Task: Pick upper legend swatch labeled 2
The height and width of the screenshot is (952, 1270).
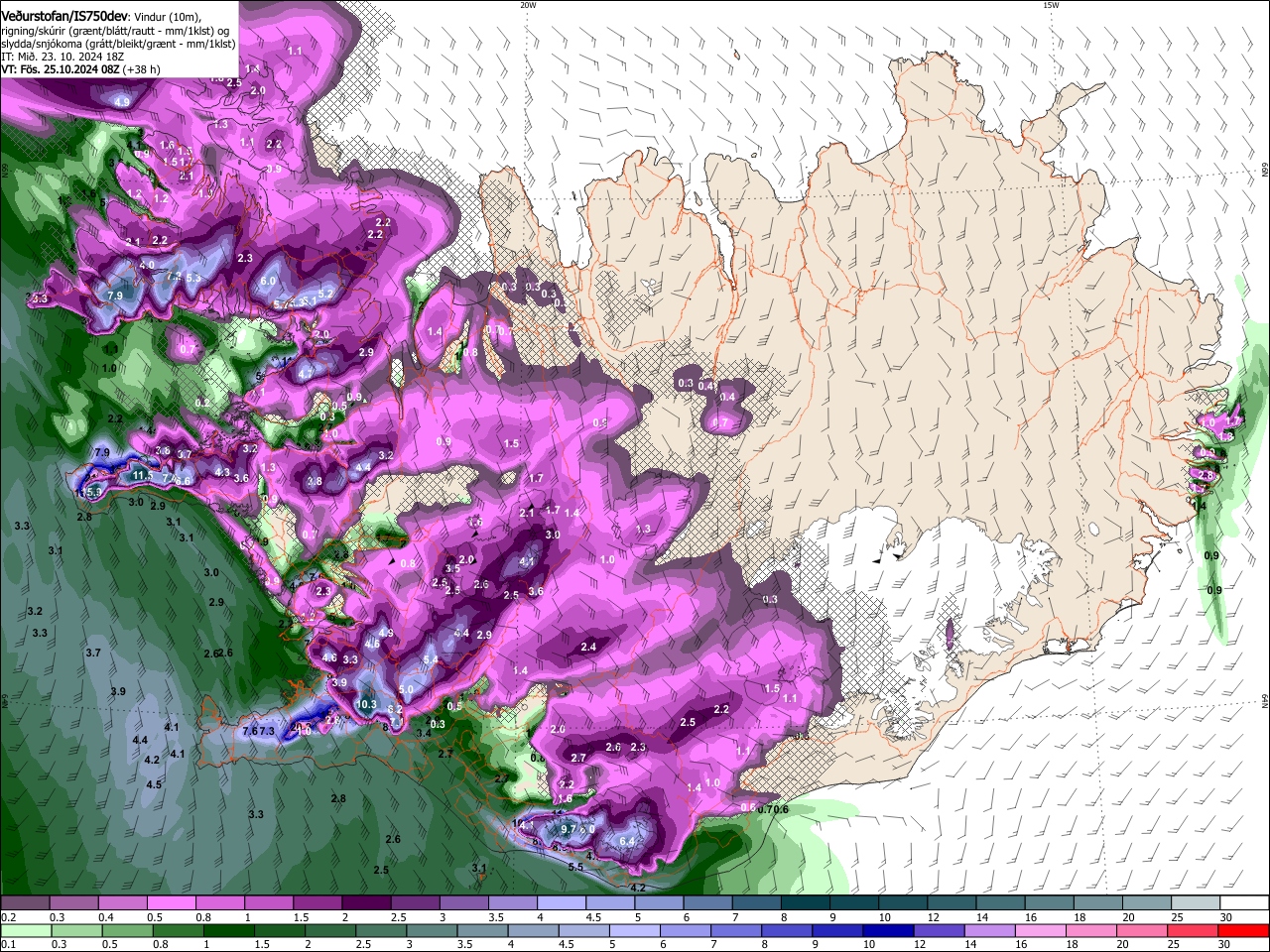Action: coord(366,903)
